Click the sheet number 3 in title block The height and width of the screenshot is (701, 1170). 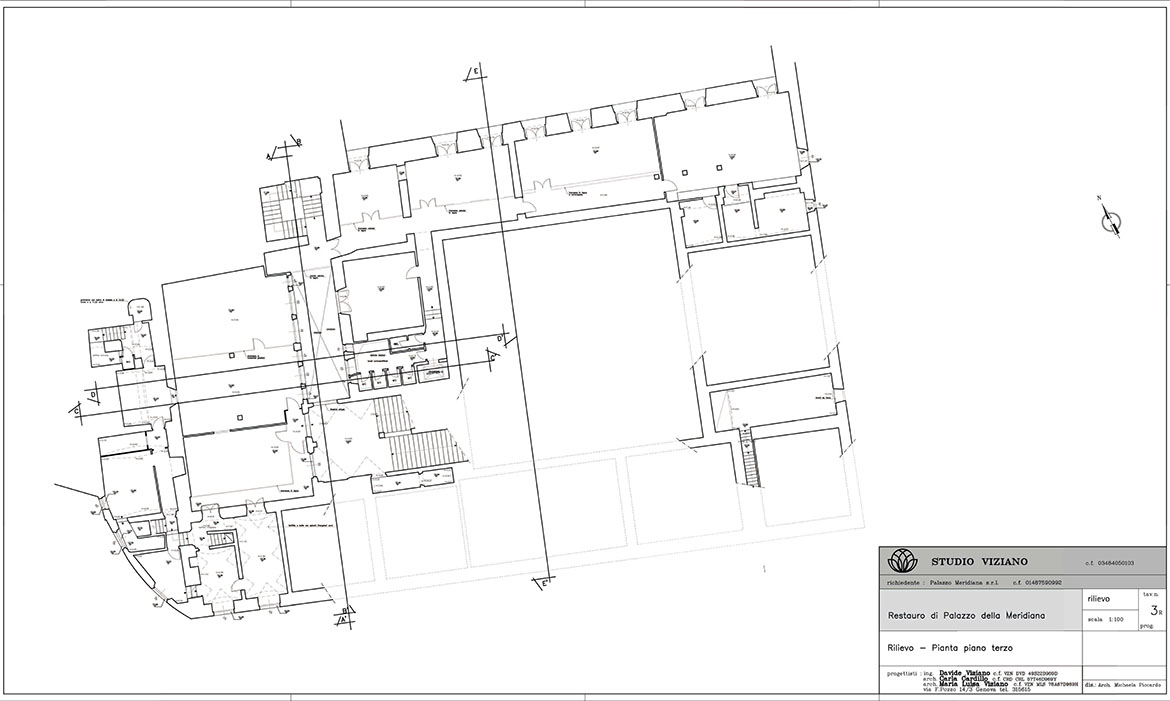coord(1155,609)
